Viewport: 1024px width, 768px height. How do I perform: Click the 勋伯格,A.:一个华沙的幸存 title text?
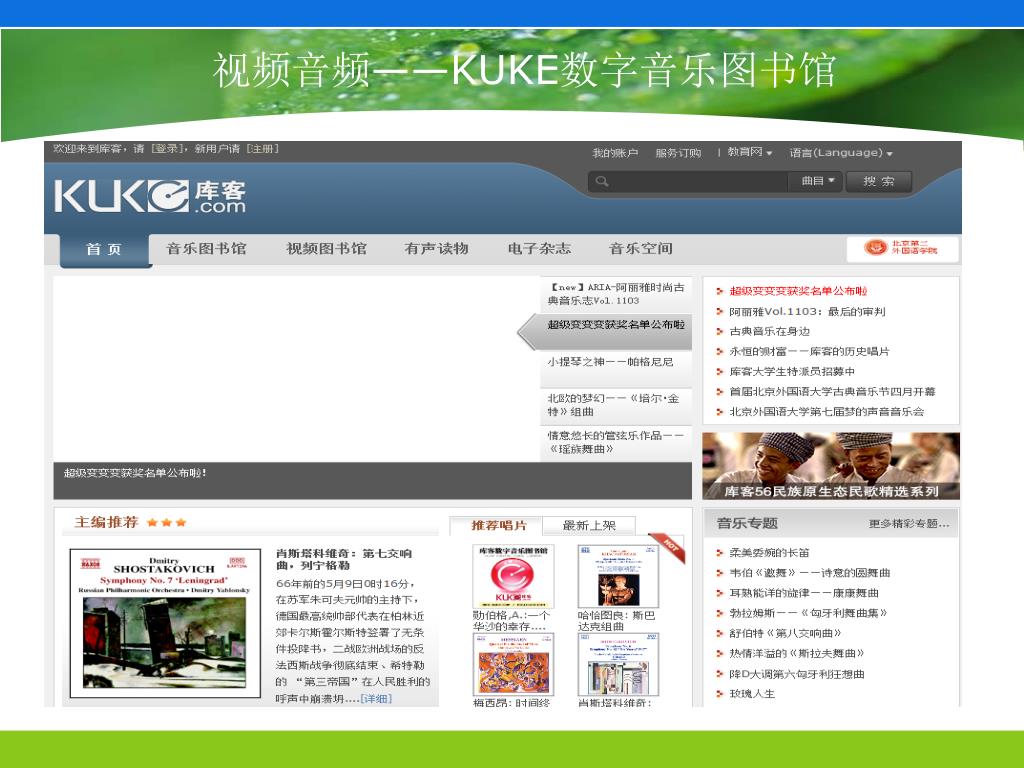click(511, 621)
